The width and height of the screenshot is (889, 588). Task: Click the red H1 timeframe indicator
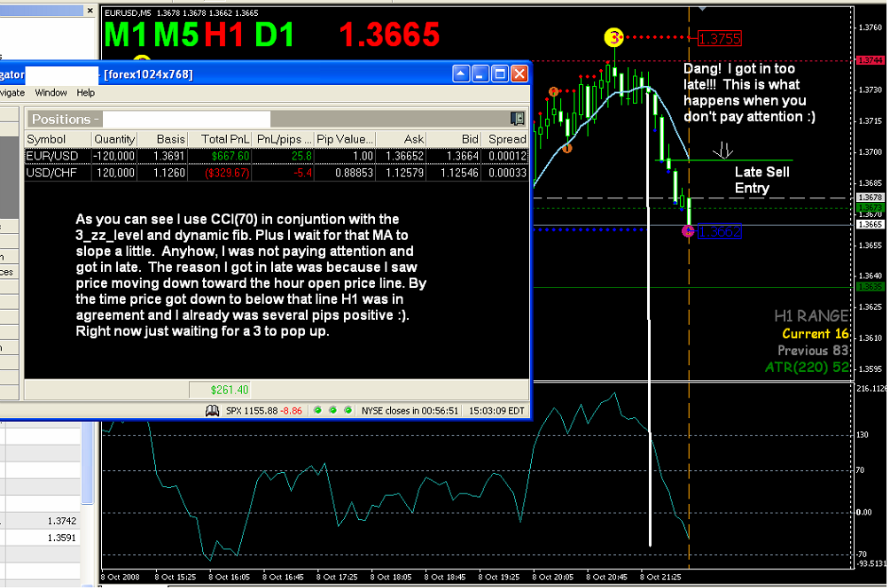pos(224,35)
